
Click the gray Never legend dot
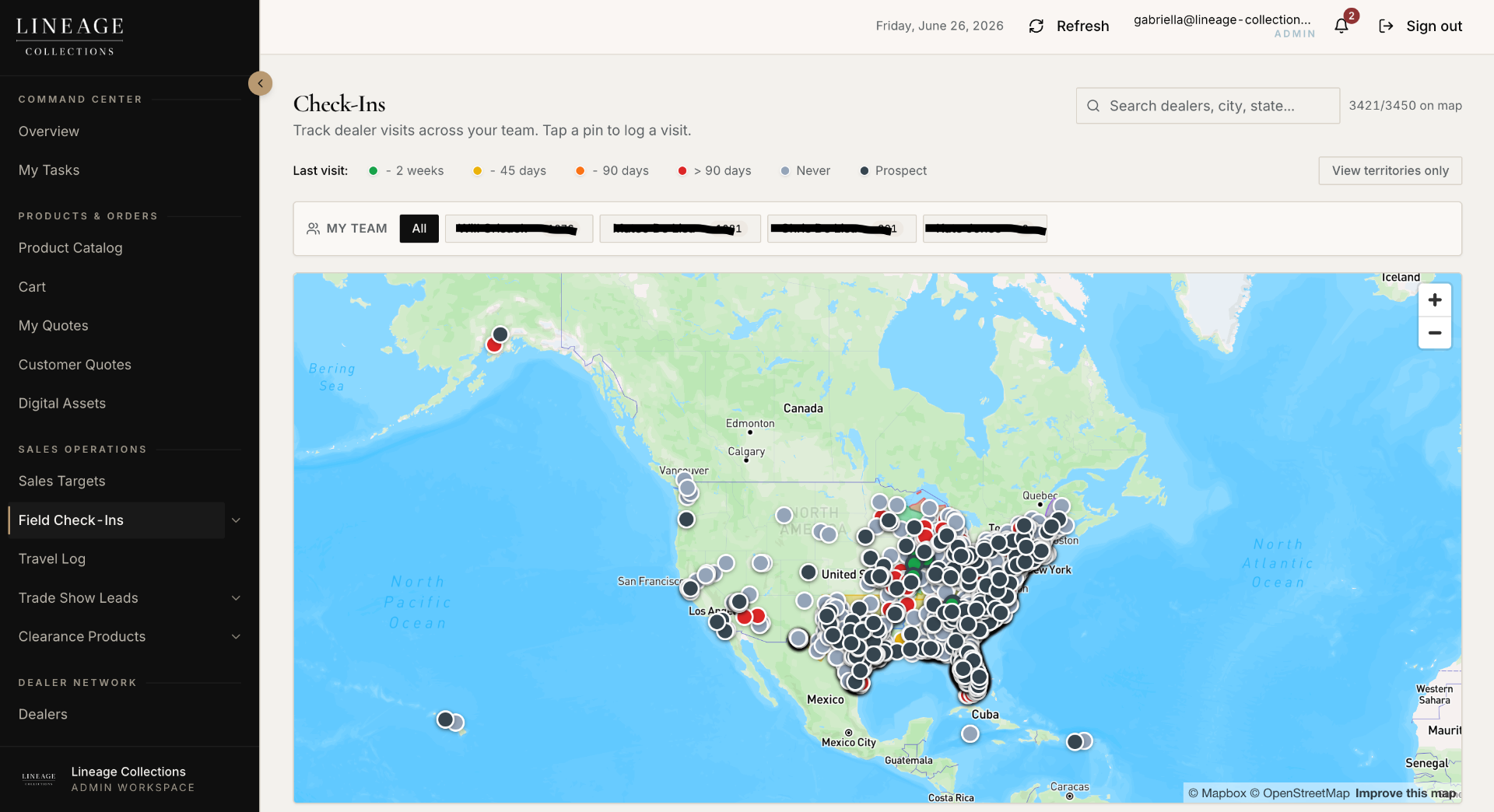[784, 171]
